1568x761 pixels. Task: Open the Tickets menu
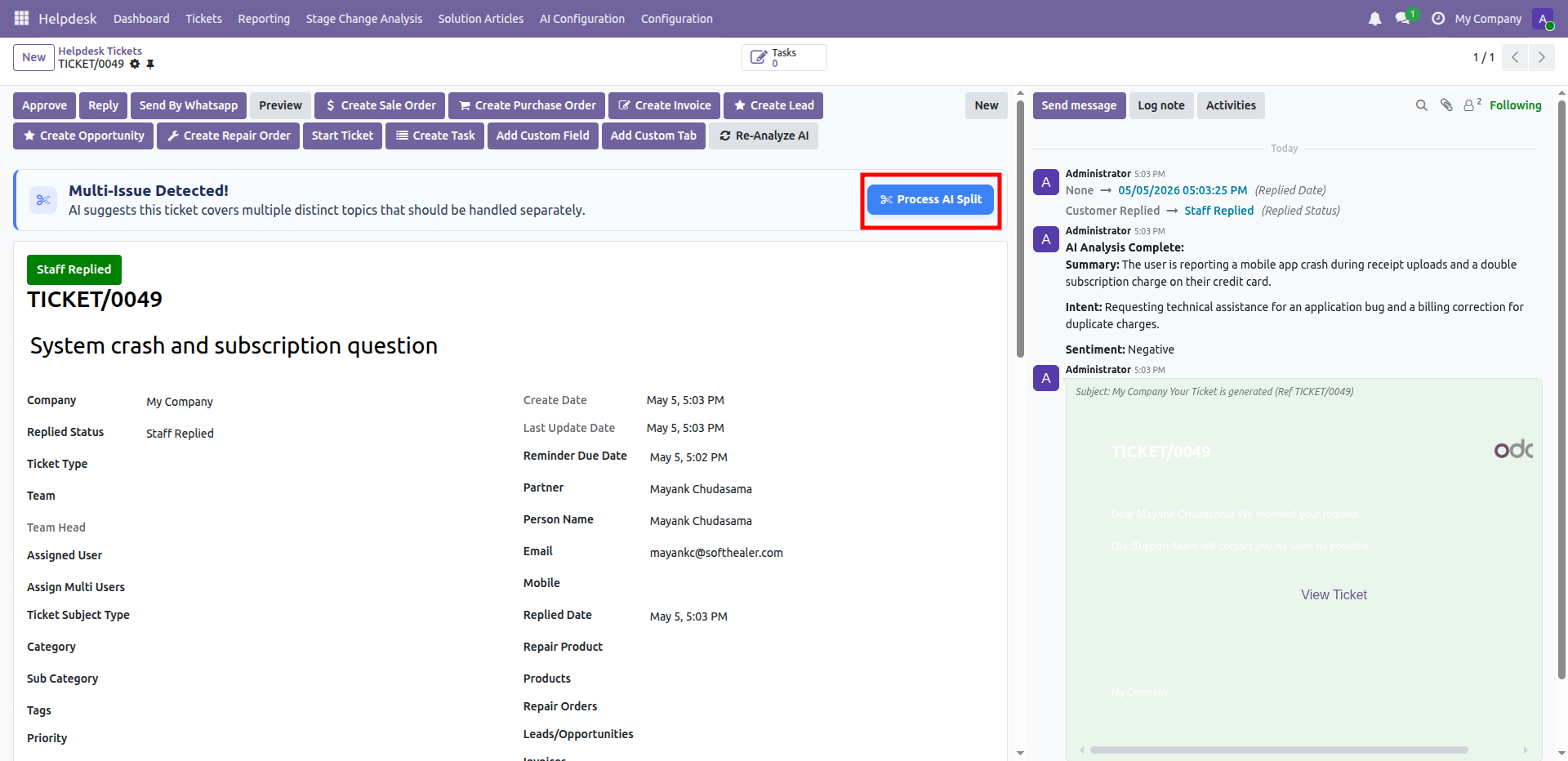click(x=203, y=18)
